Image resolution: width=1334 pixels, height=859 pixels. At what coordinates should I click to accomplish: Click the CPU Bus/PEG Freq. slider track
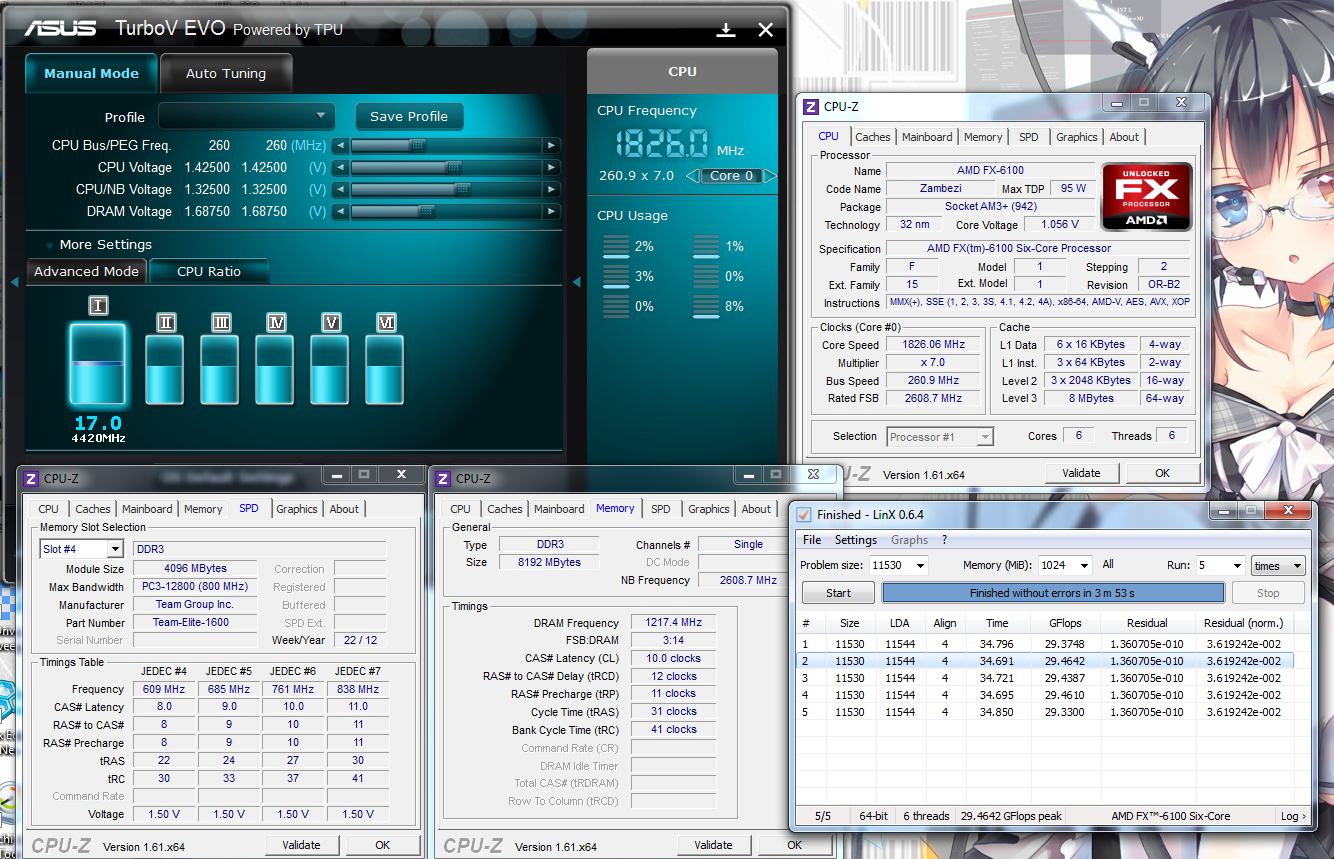pyautogui.click(x=446, y=145)
